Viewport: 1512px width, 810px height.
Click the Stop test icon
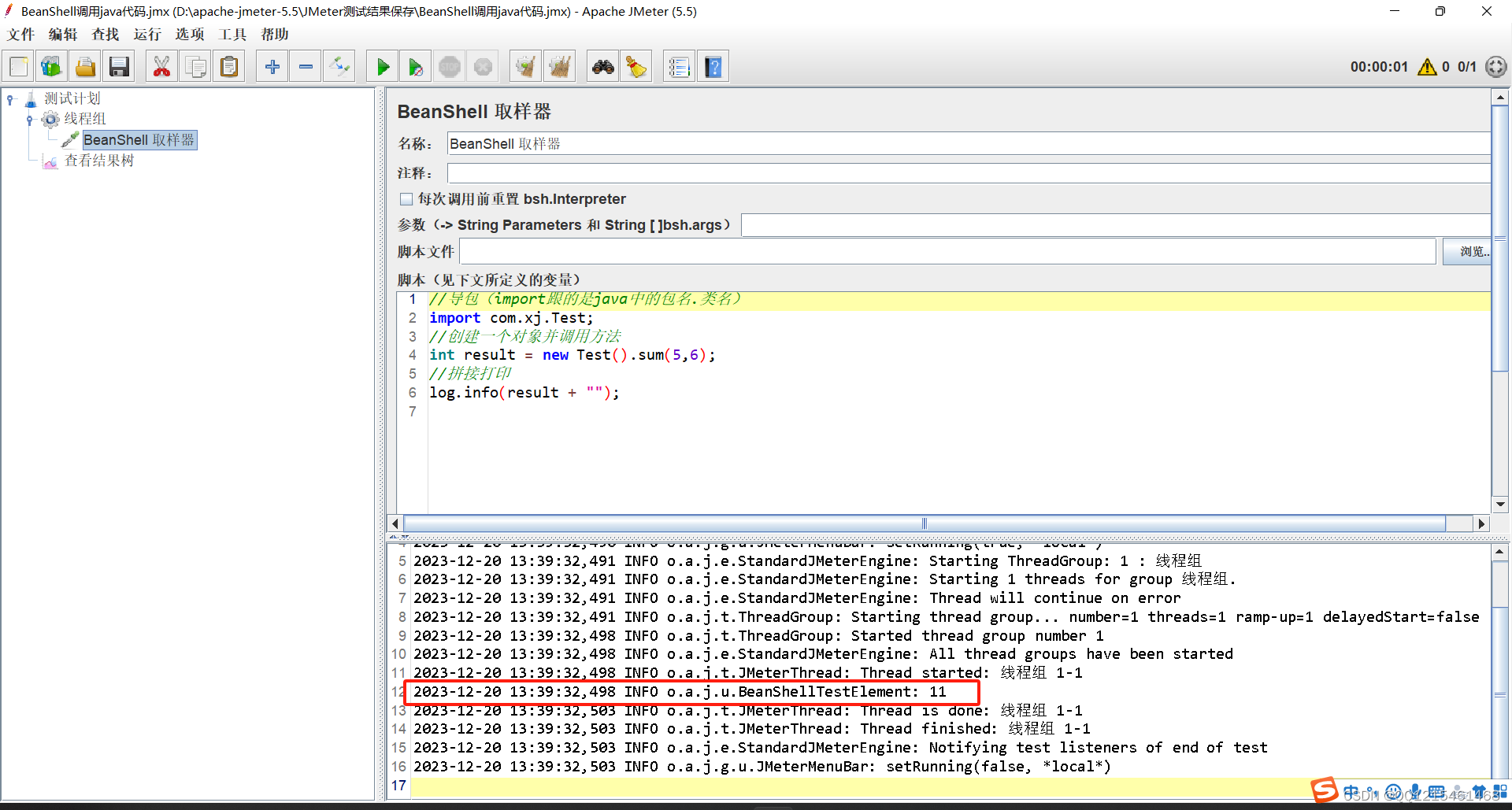coord(450,67)
